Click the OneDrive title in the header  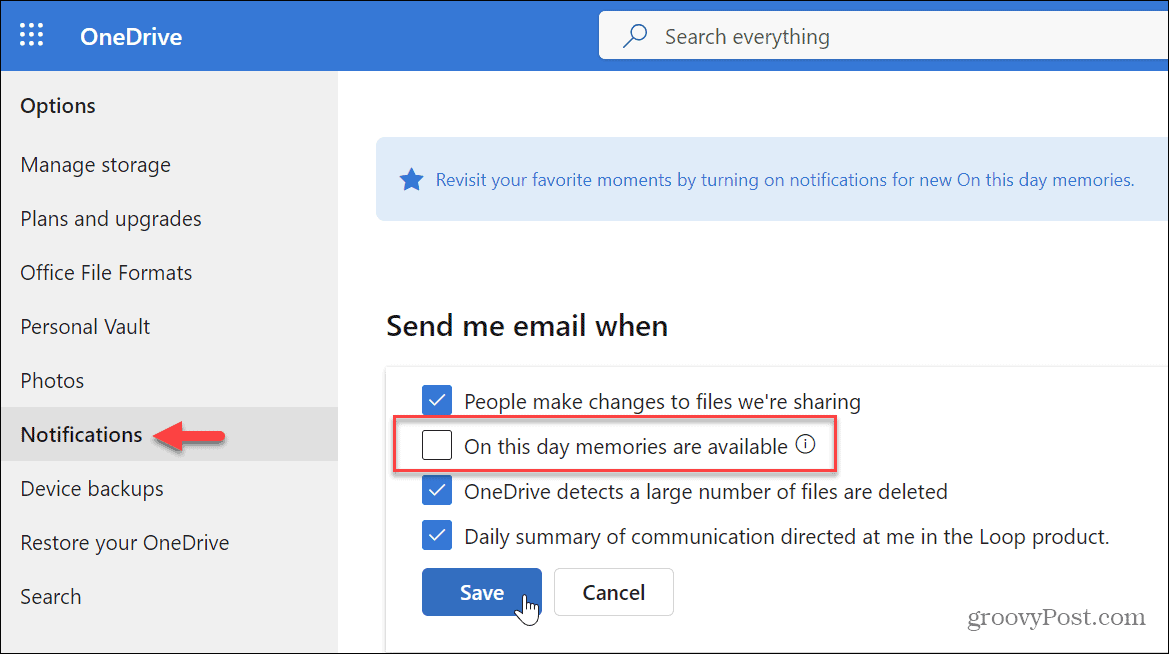(131, 37)
